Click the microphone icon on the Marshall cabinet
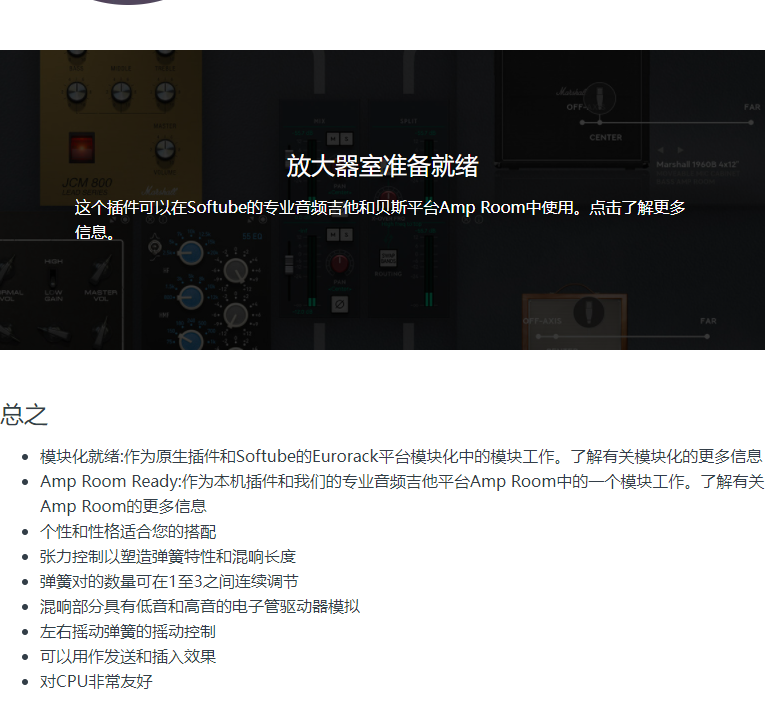 click(x=600, y=98)
